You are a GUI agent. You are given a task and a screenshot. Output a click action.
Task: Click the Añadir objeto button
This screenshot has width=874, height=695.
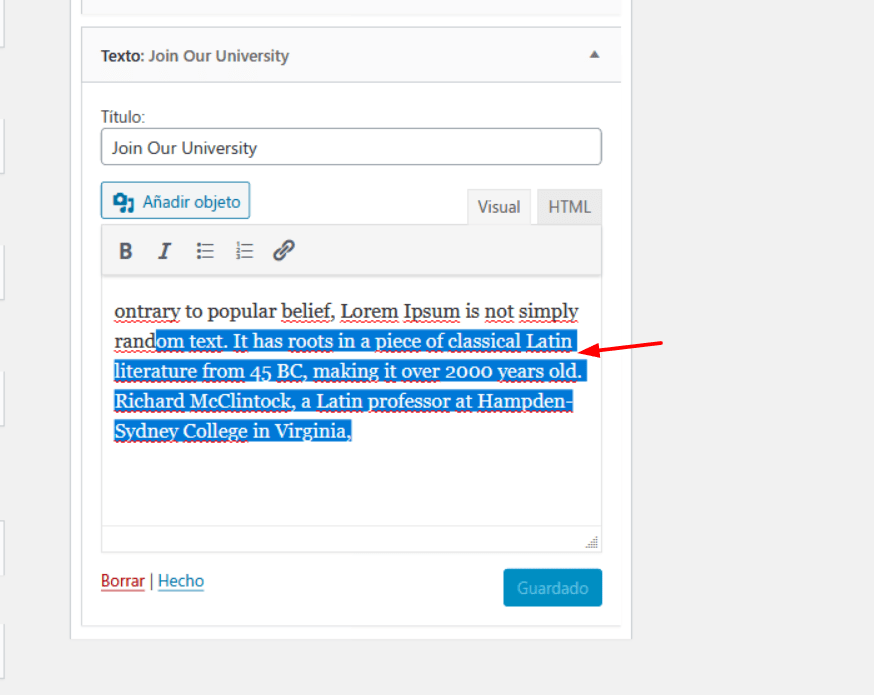tap(176, 201)
